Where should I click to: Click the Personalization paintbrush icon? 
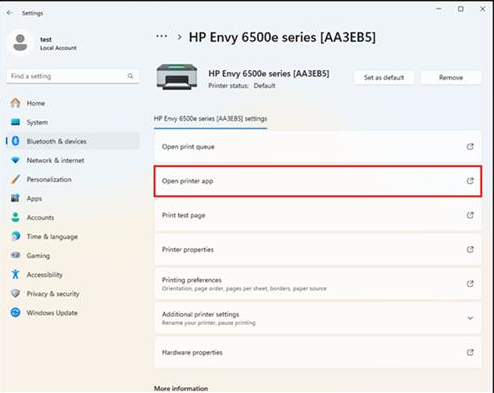[x=15, y=179]
